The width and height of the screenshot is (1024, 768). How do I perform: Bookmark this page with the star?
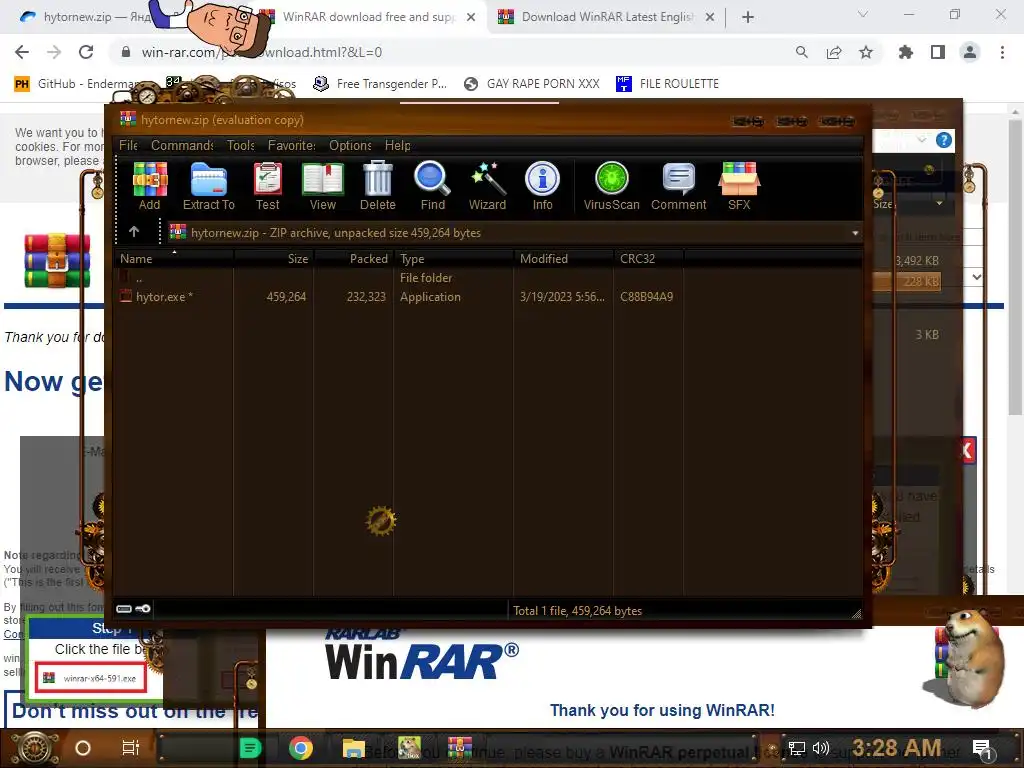(x=866, y=52)
